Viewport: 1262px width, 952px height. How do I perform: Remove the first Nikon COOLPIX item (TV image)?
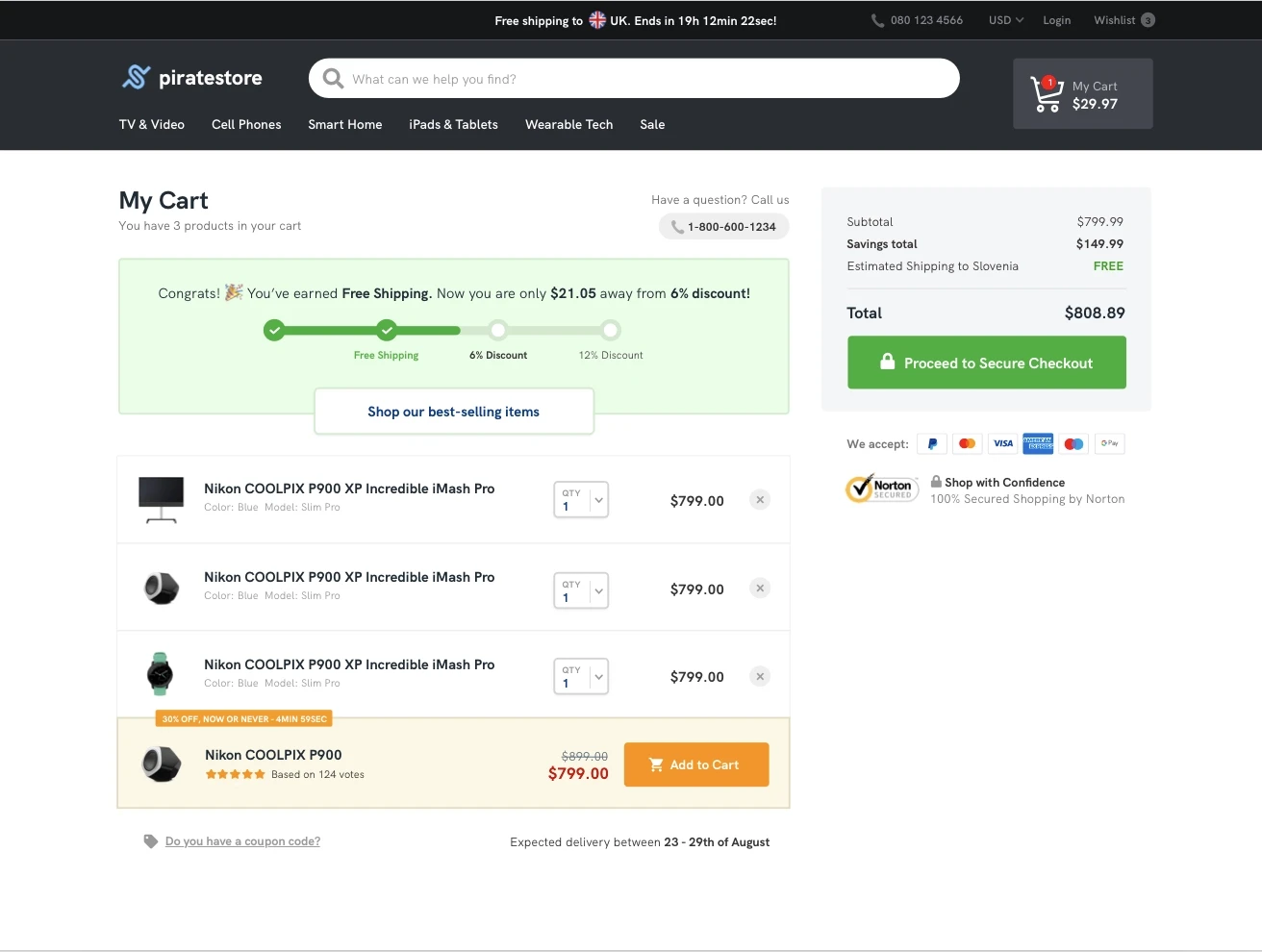click(760, 500)
